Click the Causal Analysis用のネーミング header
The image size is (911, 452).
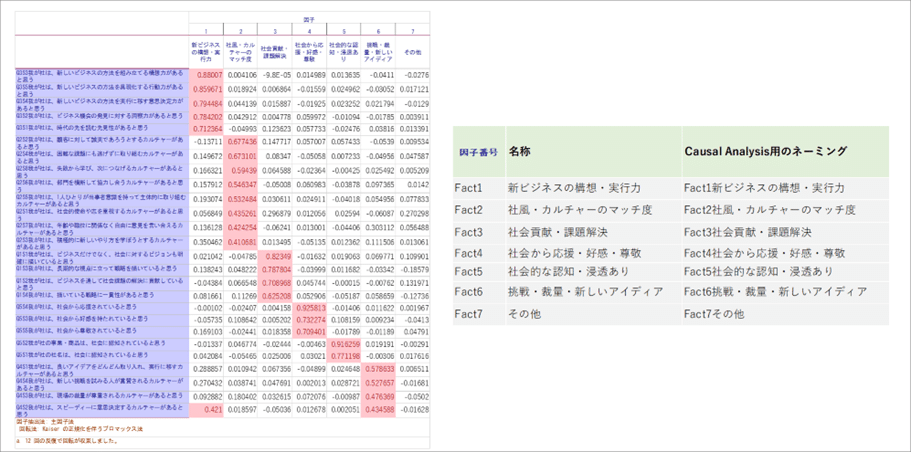tap(765, 149)
